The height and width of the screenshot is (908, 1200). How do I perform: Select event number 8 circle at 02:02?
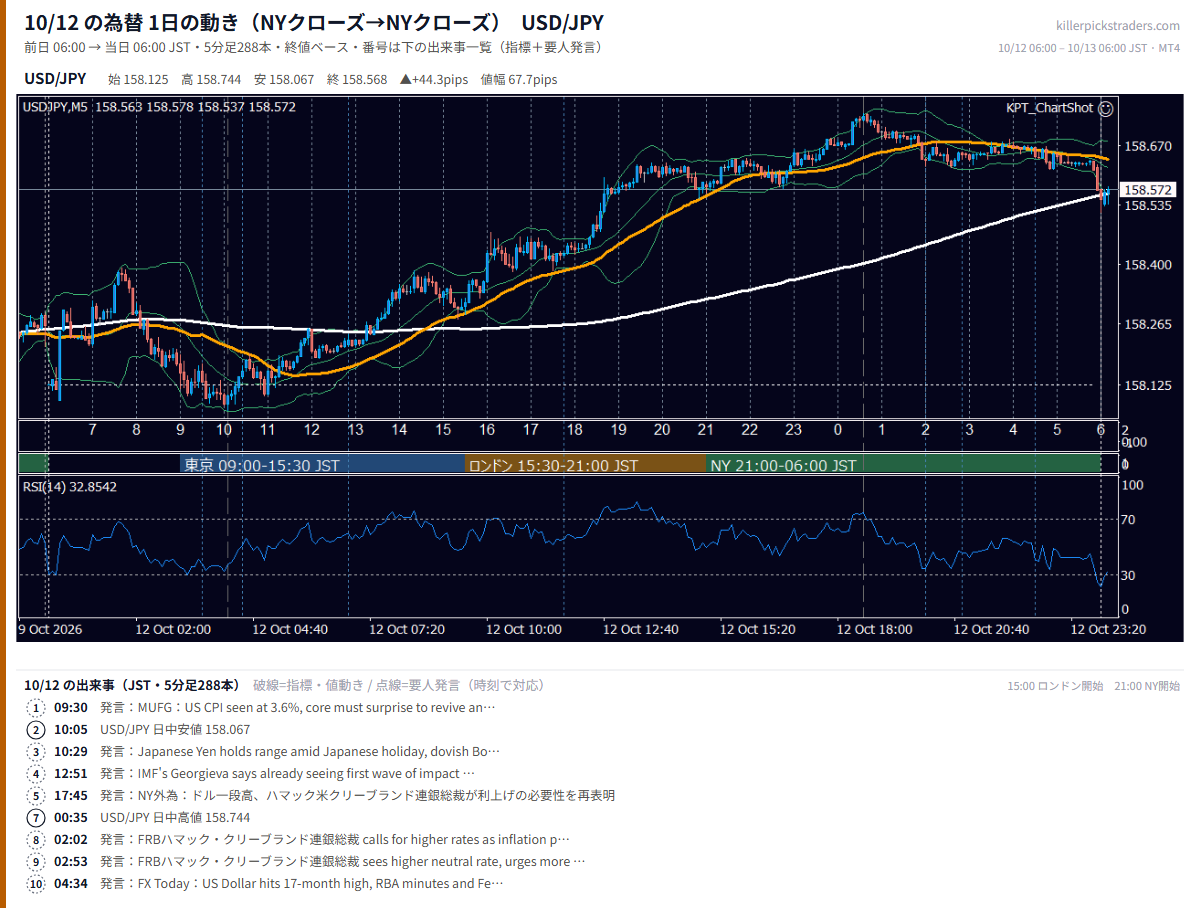(x=36, y=839)
